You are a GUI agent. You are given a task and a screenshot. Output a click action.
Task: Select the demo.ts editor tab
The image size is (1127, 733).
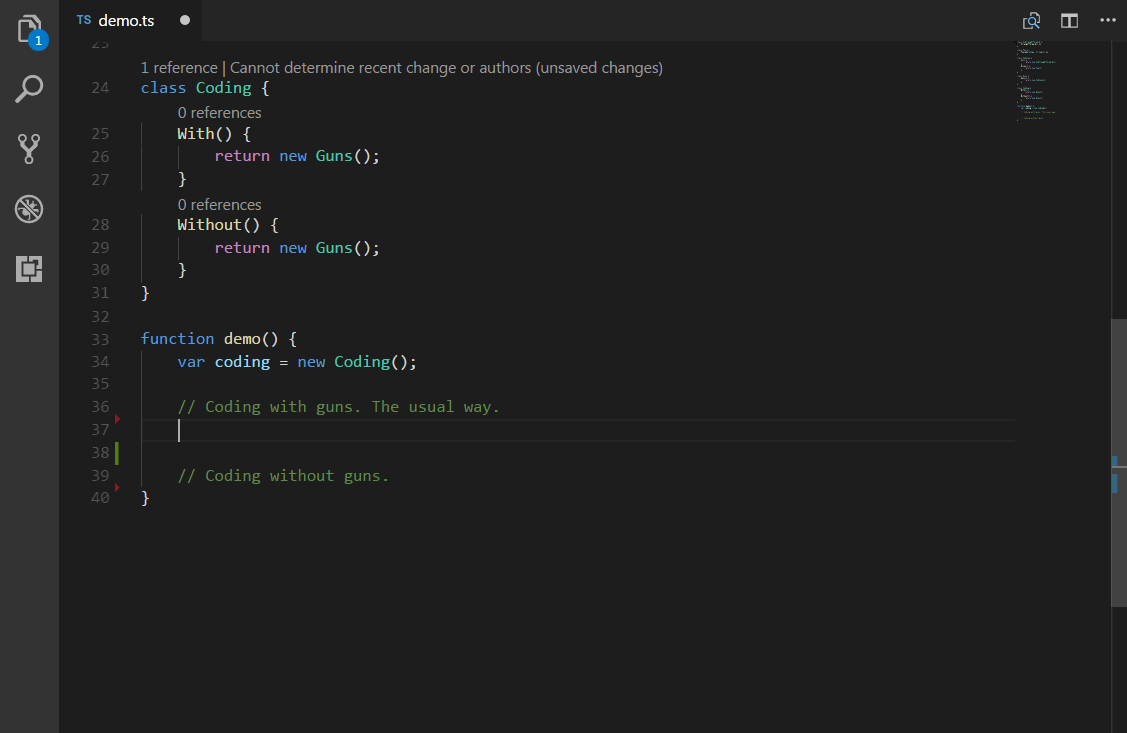click(x=130, y=21)
